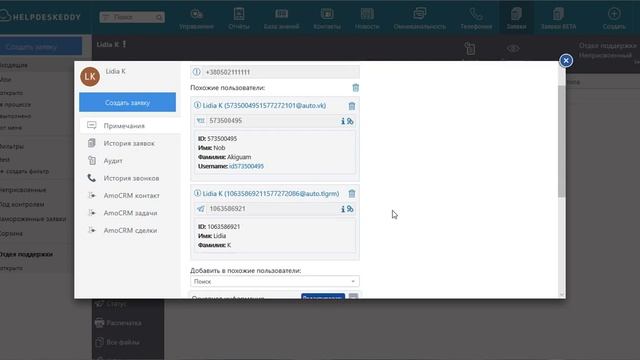Open the AmoCRM контакт section
The width and height of the screenshot is (640, 360).
[x=130, y=196]
